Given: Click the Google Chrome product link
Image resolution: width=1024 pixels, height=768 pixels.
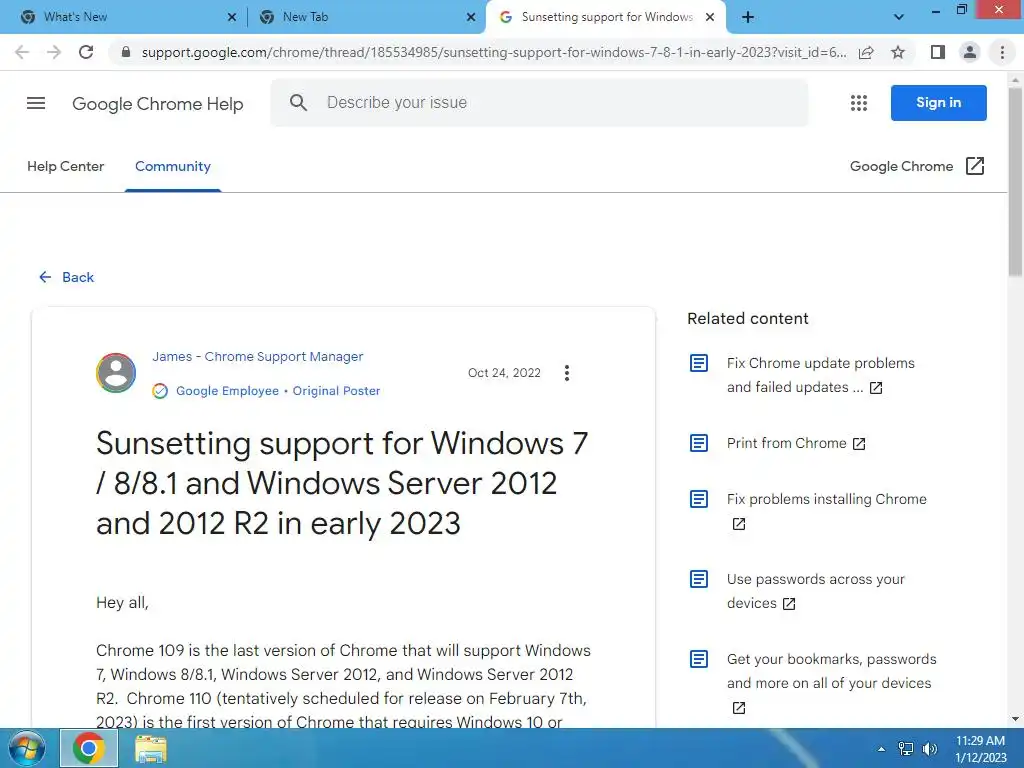Looking at the screenshot, I should 901,167.
